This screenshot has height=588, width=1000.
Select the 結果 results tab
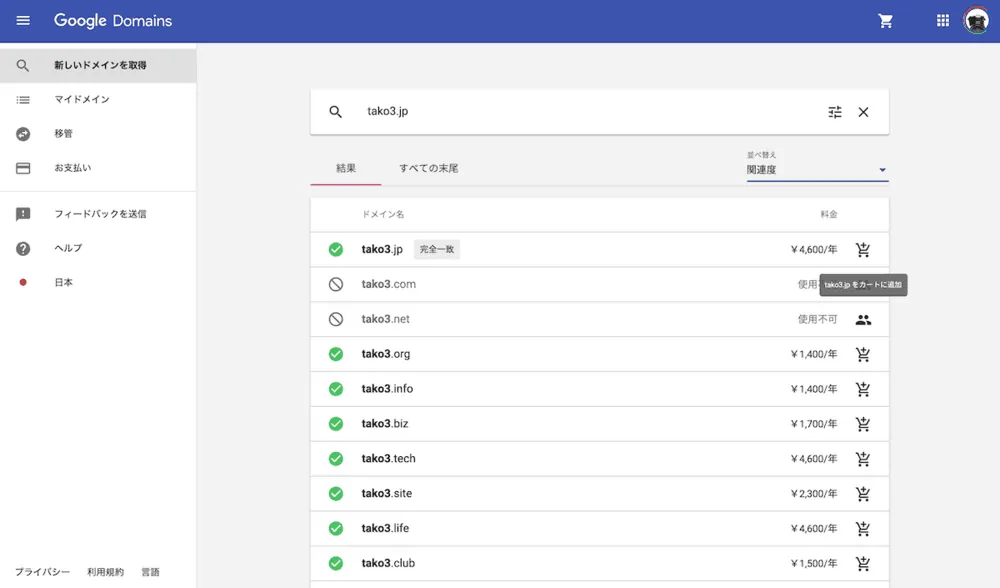click(x=345, y=168)
